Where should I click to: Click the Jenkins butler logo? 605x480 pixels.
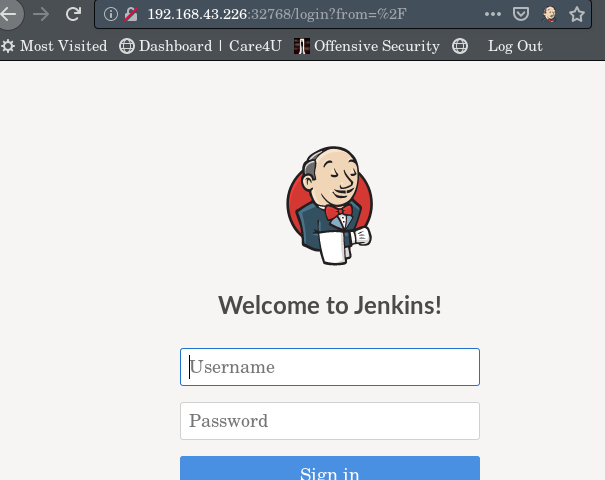point(330,206)
